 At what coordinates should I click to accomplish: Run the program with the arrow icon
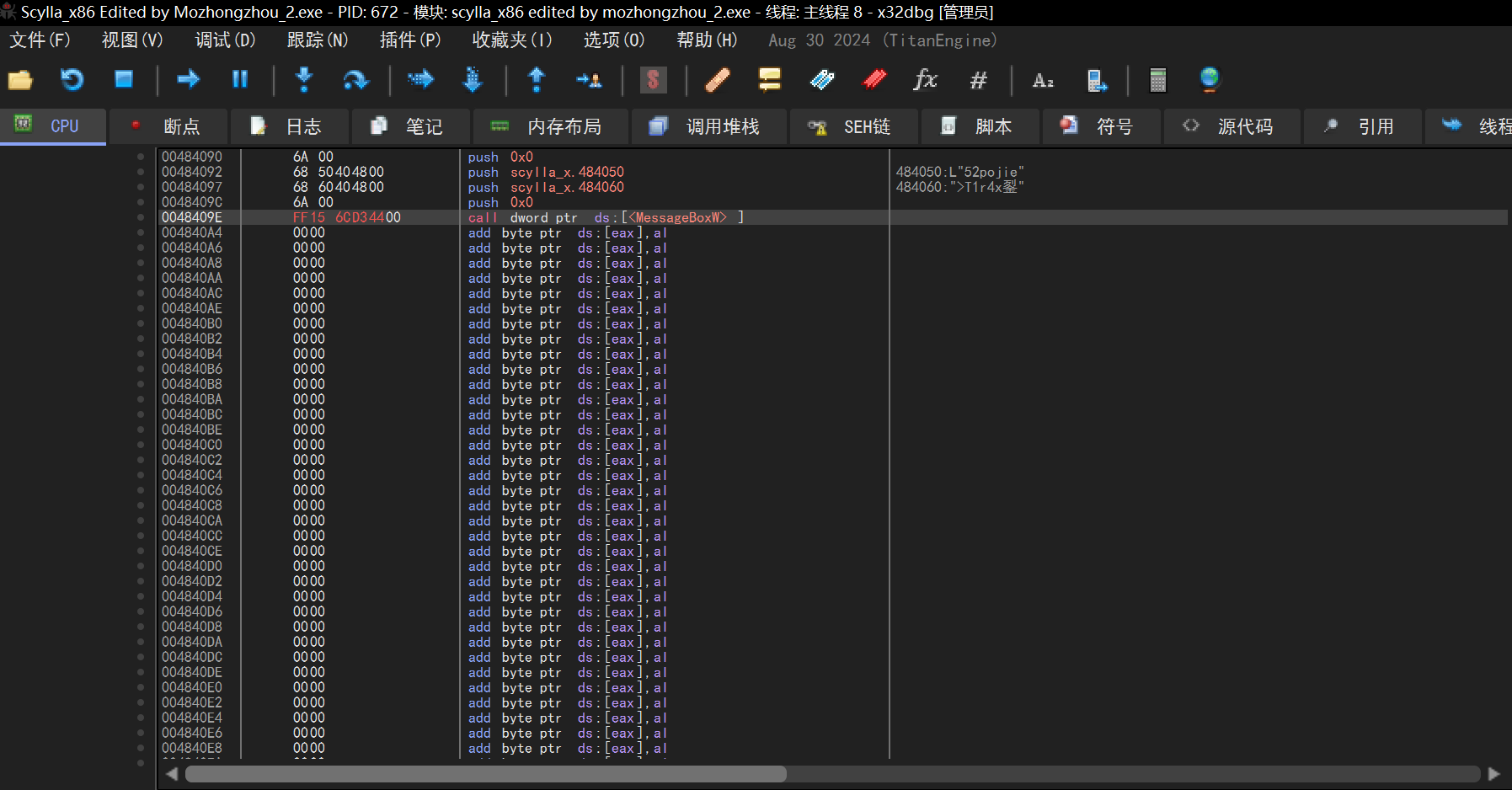point(188,80)
